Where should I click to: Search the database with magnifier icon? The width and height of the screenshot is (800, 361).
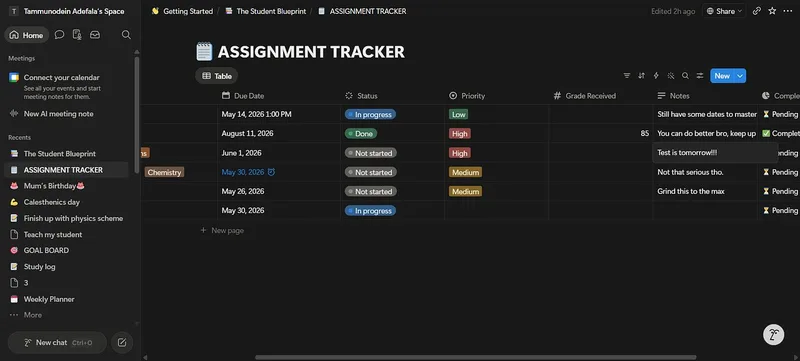tap(685, 76)
